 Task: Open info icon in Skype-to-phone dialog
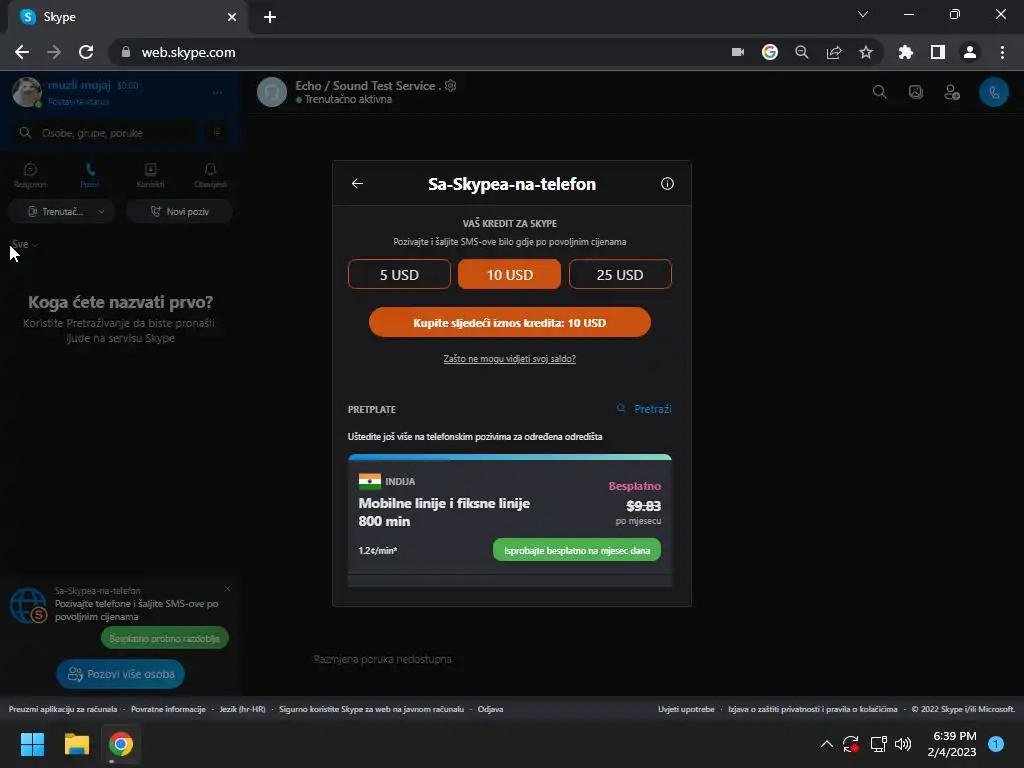[667, 184]
